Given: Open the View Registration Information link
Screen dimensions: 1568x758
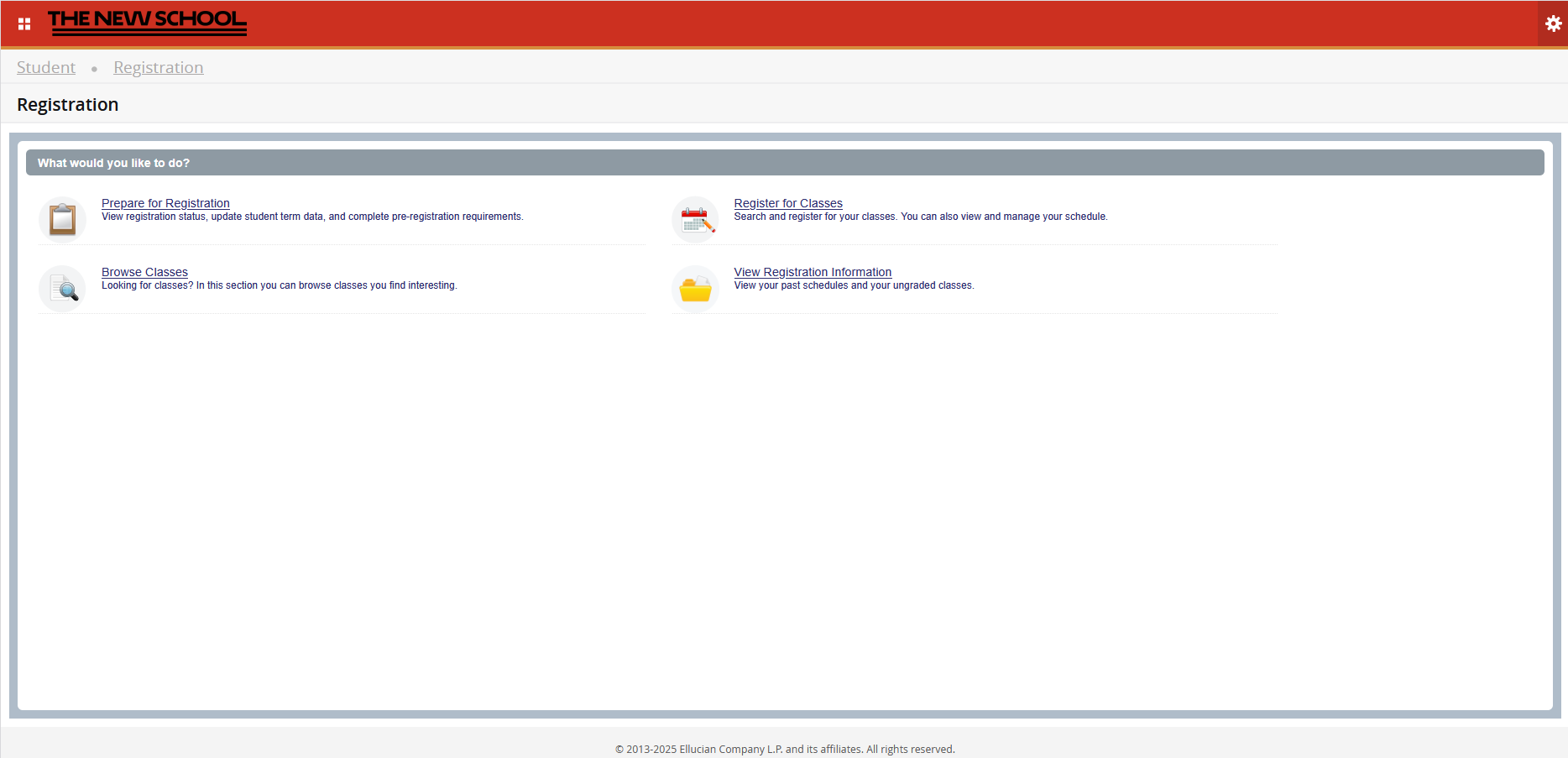Looking at the screenshot, I should [x=812, y=272].
